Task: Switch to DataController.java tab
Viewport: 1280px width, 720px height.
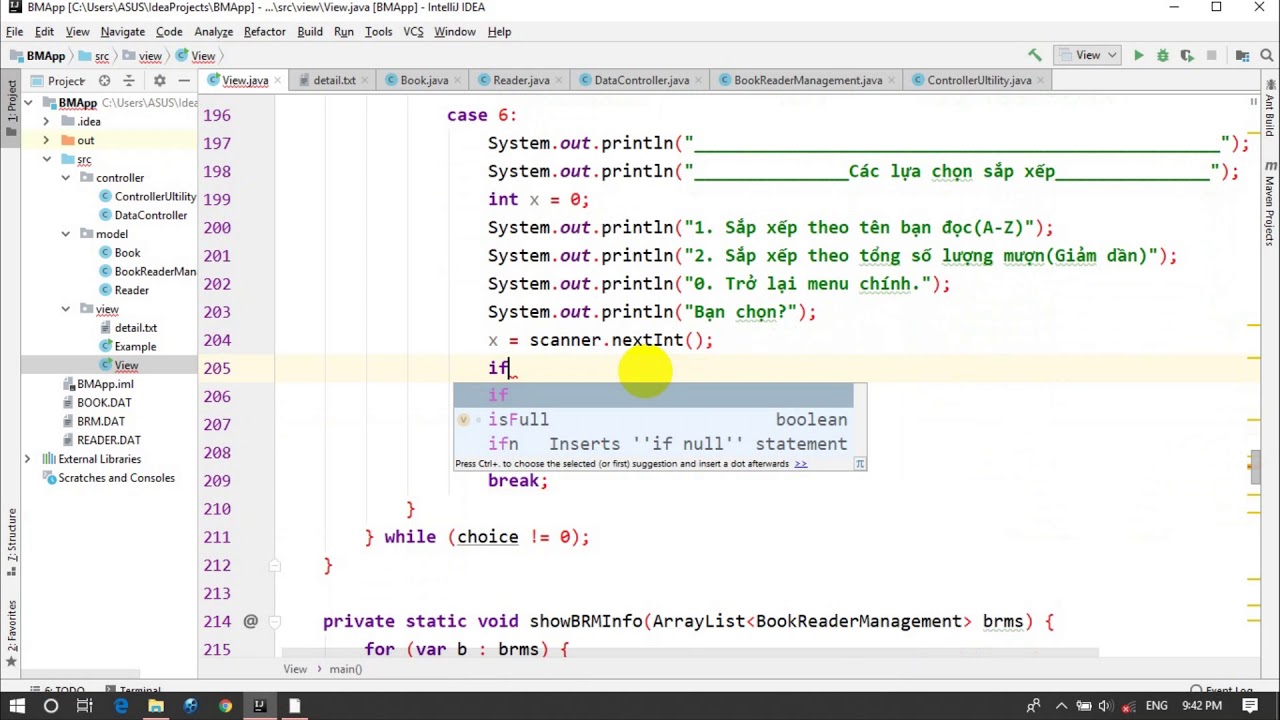Action: [641, 80]
